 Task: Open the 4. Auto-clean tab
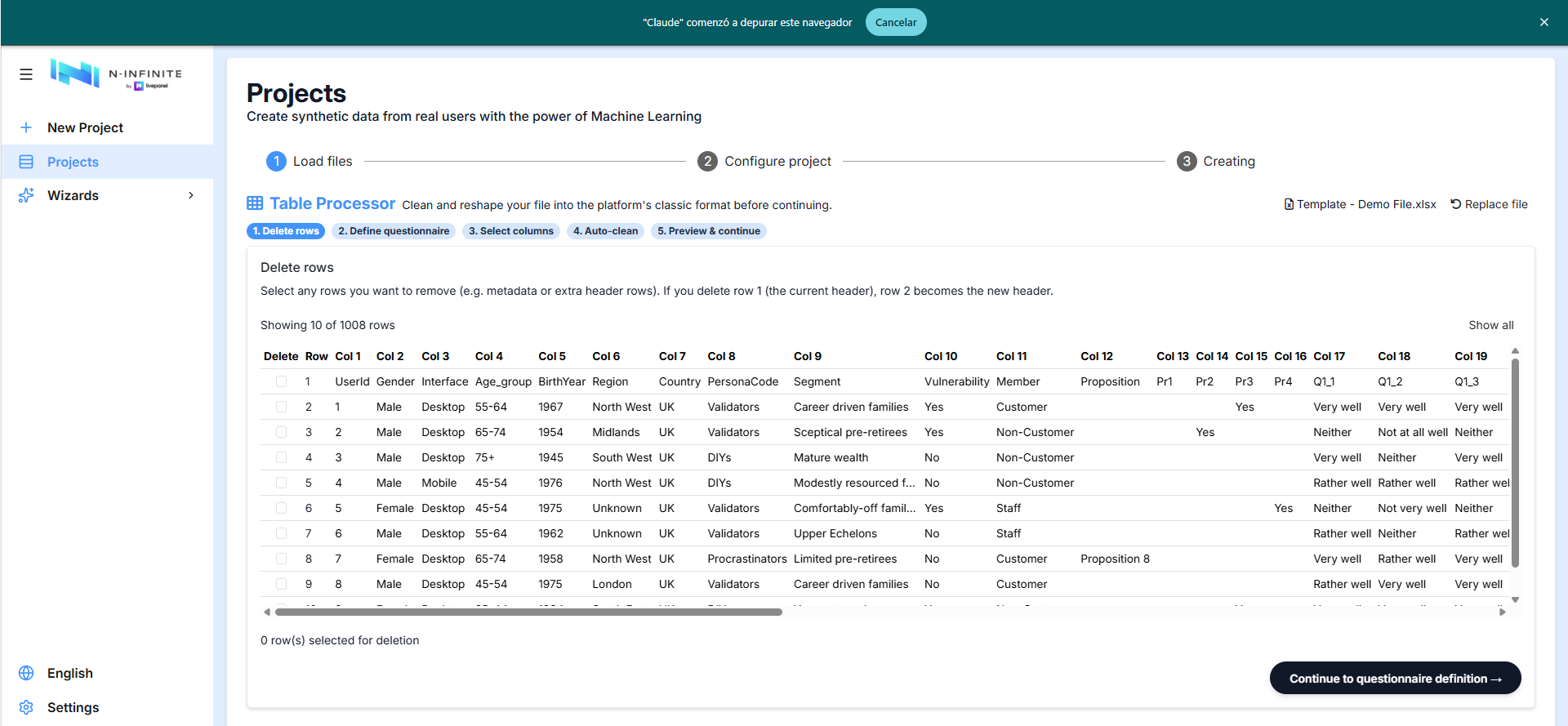tap(605, 231)
